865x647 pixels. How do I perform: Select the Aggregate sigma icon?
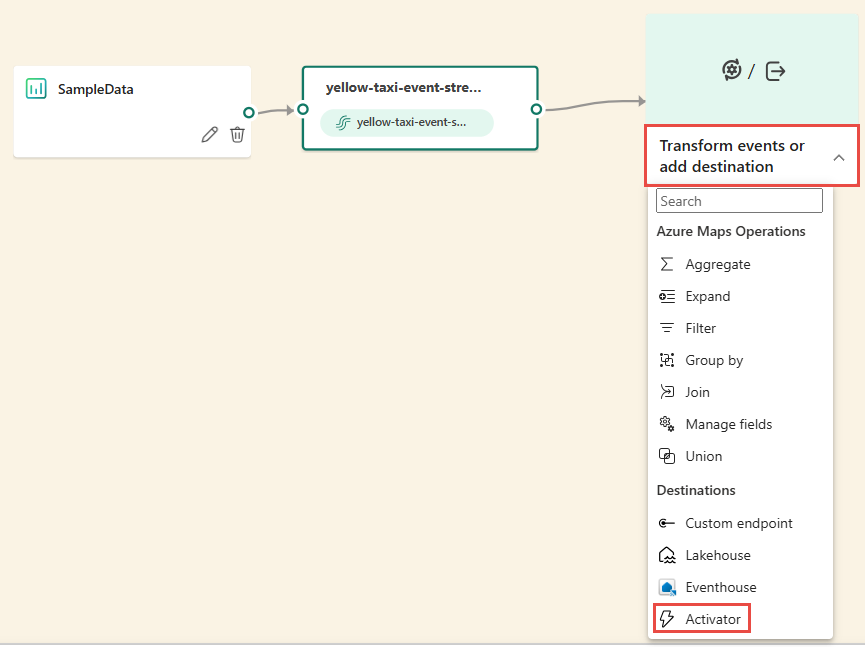(x=667, y=264)
